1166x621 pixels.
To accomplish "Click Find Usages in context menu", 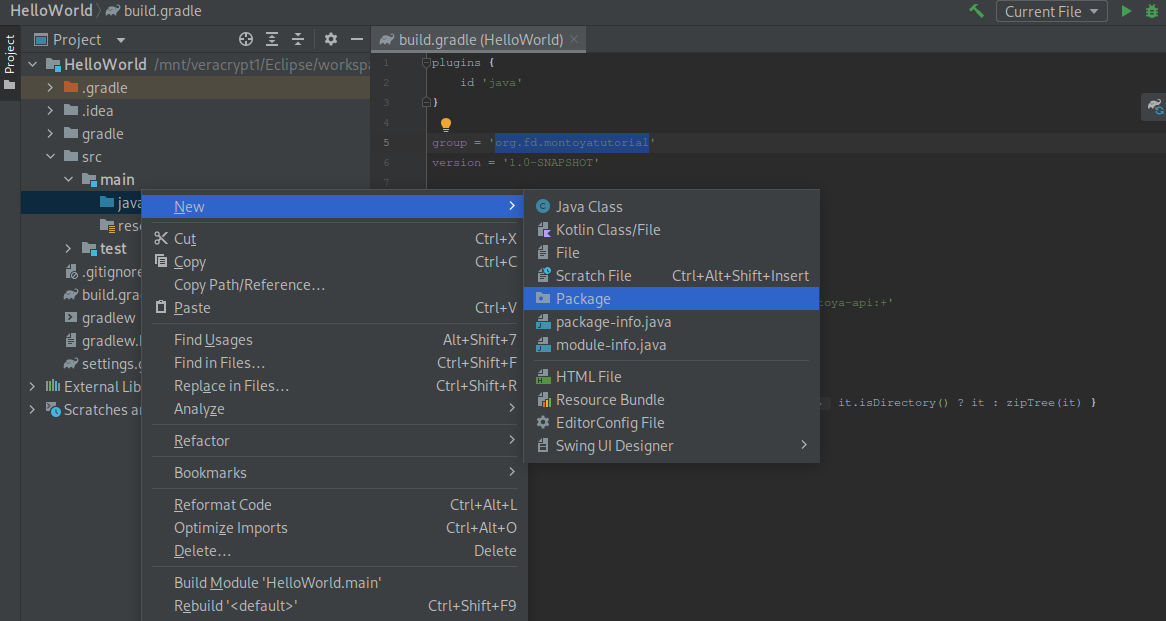I will tap(213, 340).
